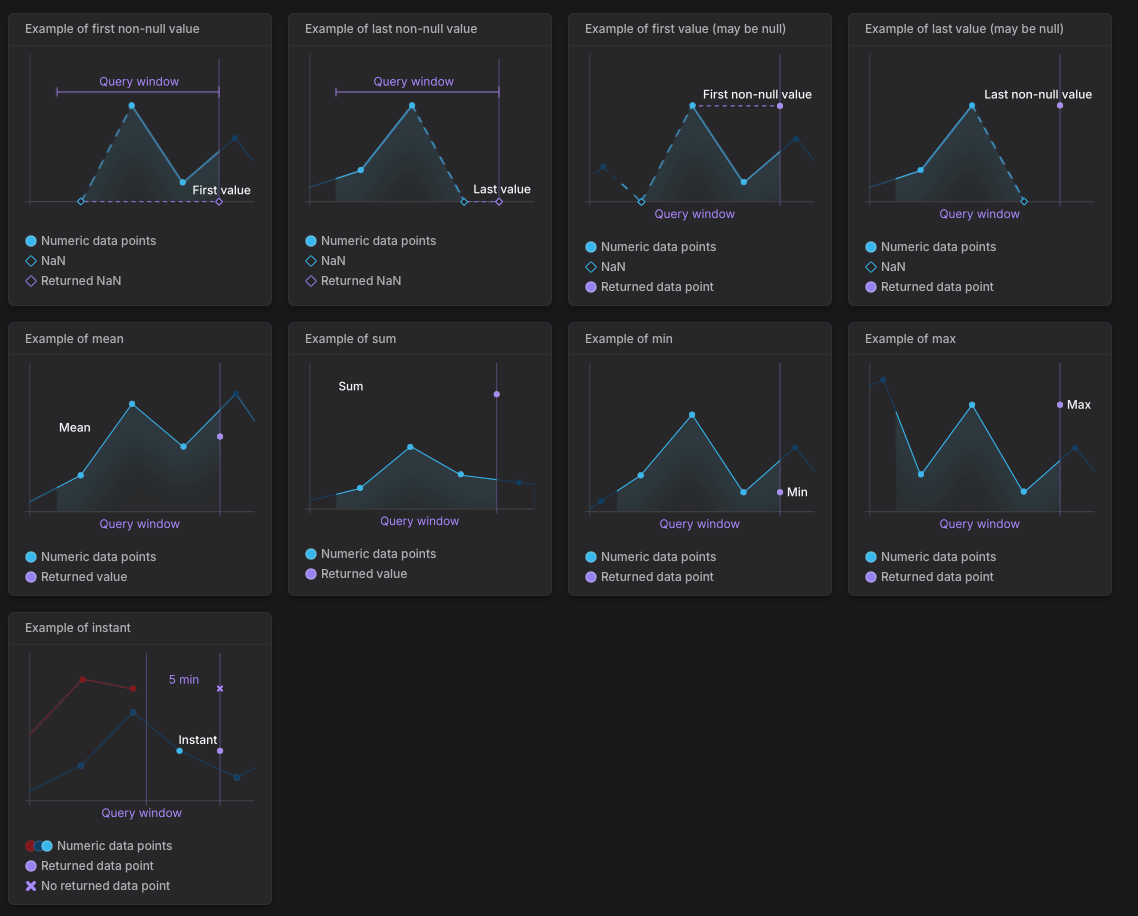Click the peak blue data point in the min chart

point(692,415)
